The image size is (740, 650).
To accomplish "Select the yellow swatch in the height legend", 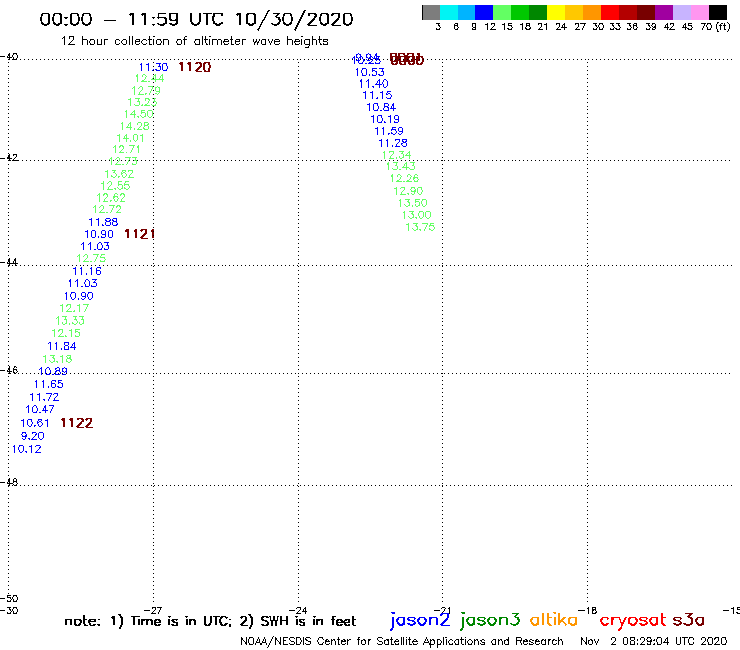I will 556,12.
